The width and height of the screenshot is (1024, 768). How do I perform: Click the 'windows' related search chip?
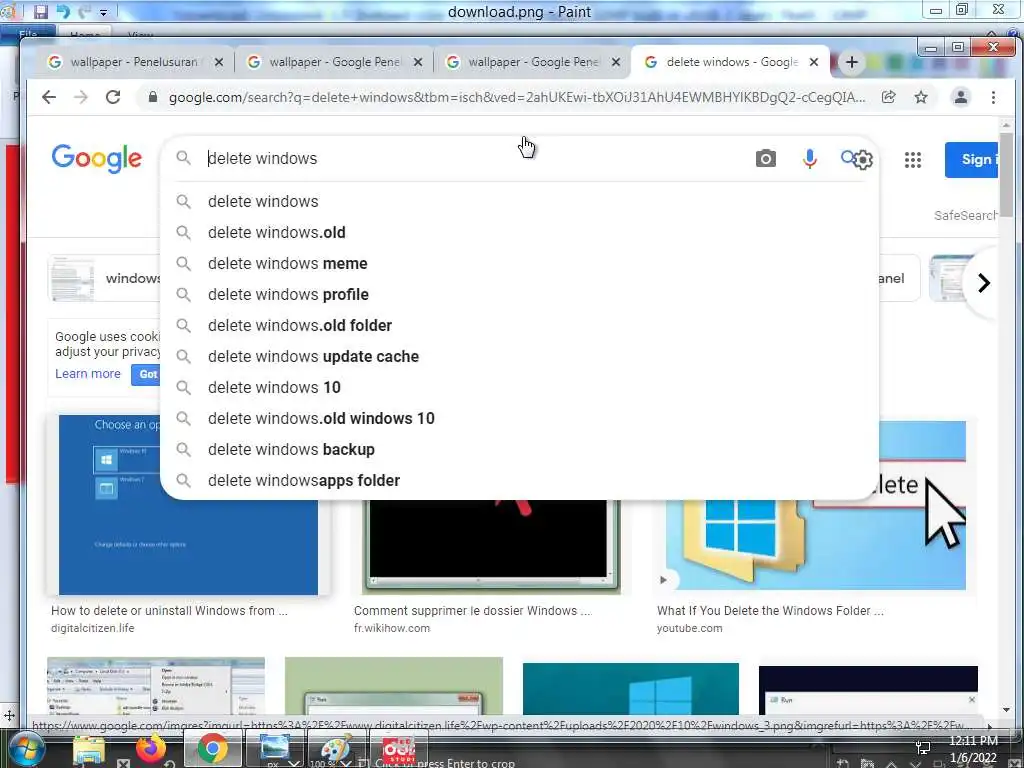click(x=104, y=278)
